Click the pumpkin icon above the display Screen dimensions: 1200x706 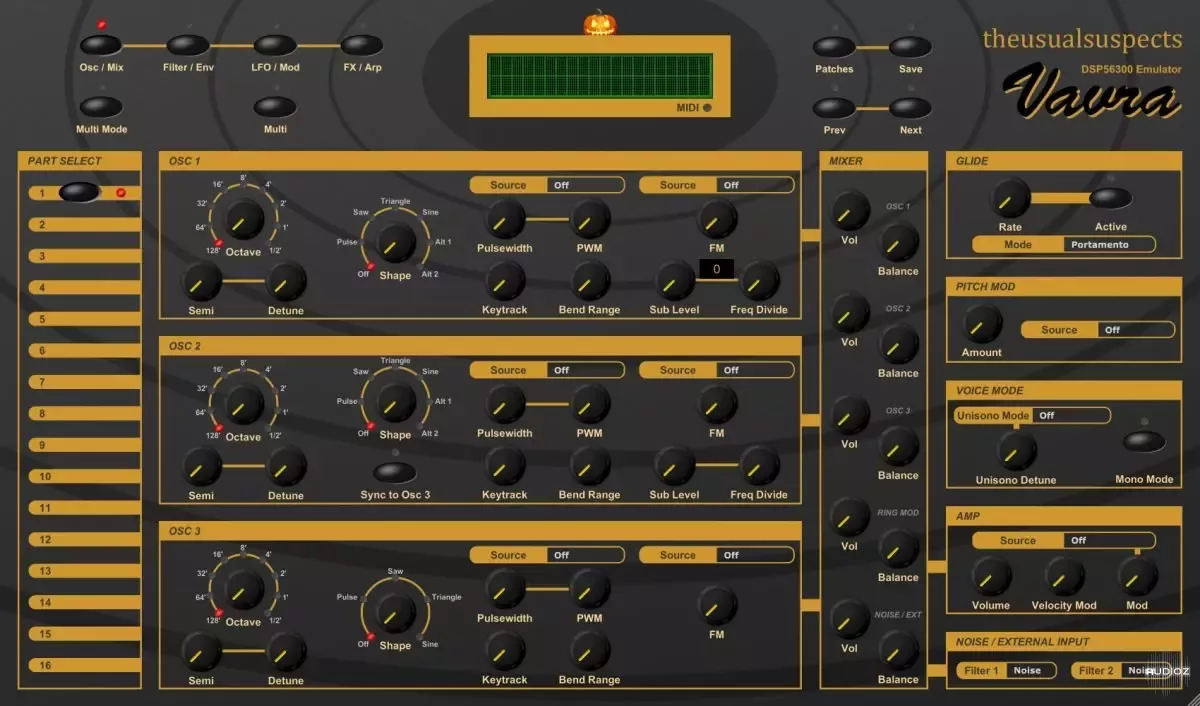pyautogui.click(x=598, y=22)
